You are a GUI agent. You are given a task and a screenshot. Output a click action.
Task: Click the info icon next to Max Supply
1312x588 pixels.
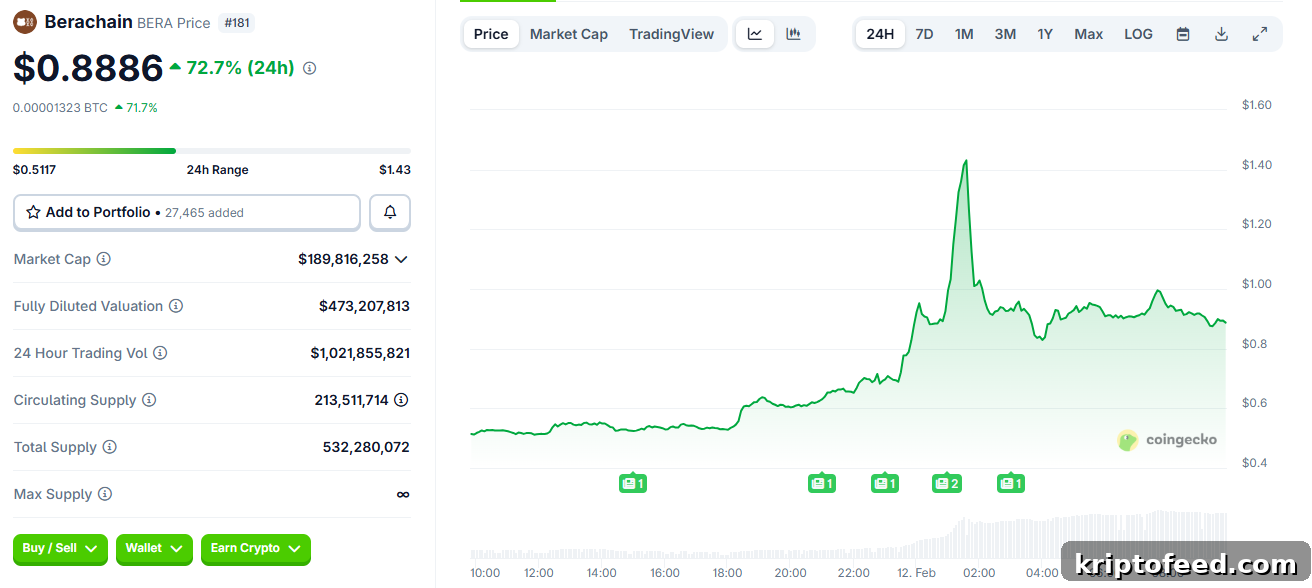pyautogui.click(x=105, y=494)
